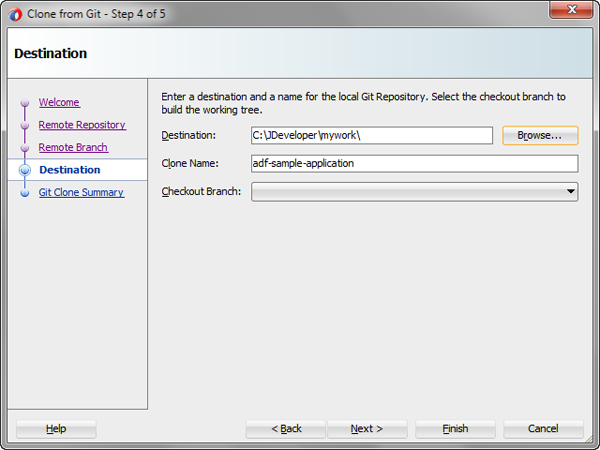Expand the Checkout Branch dropdown arrow
Image resolution: width=600 pixels, height=450 pixels.
[x=570, y=191]
